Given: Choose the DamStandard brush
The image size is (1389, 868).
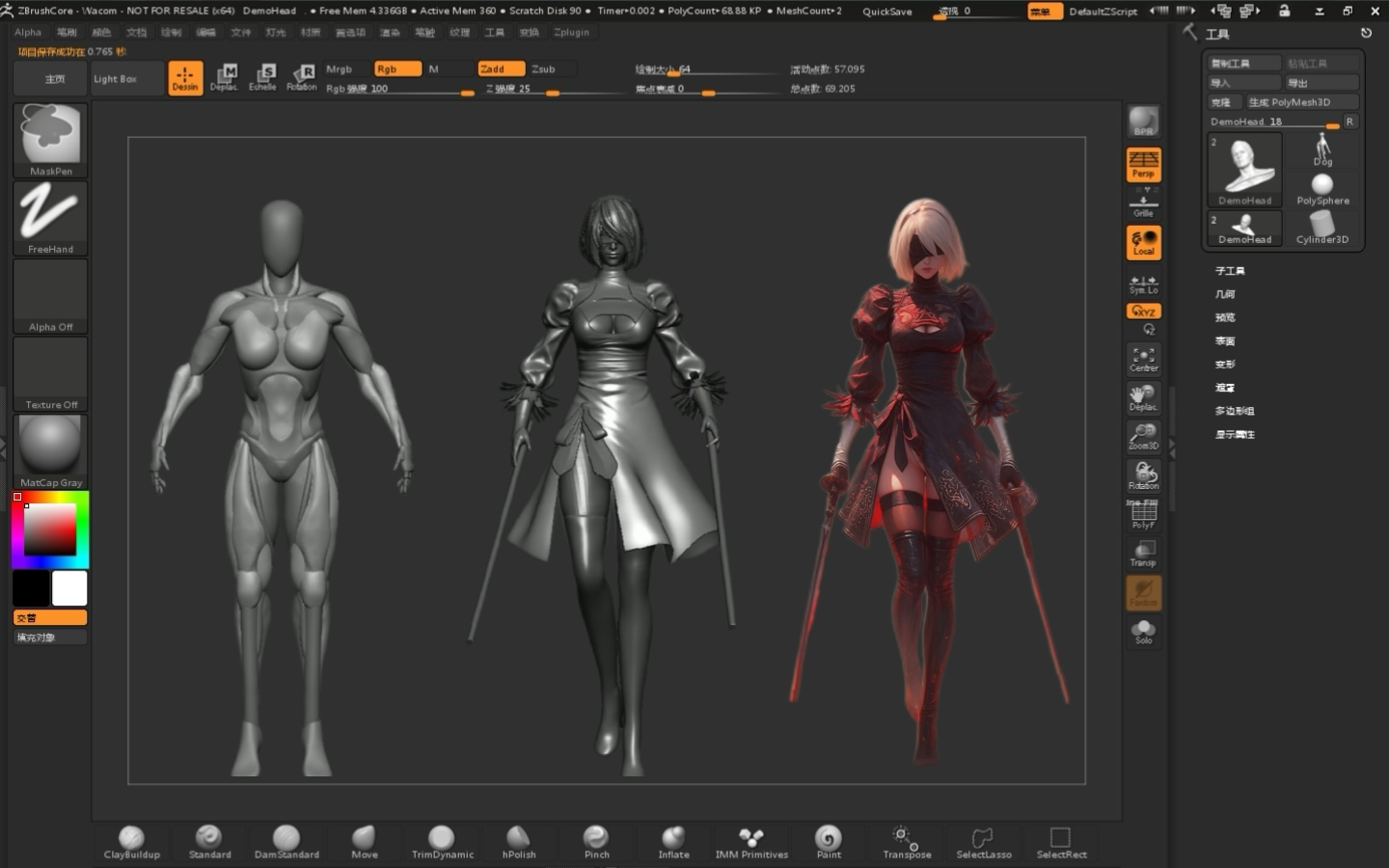Looking at the screenshot, I should point(286,842).
